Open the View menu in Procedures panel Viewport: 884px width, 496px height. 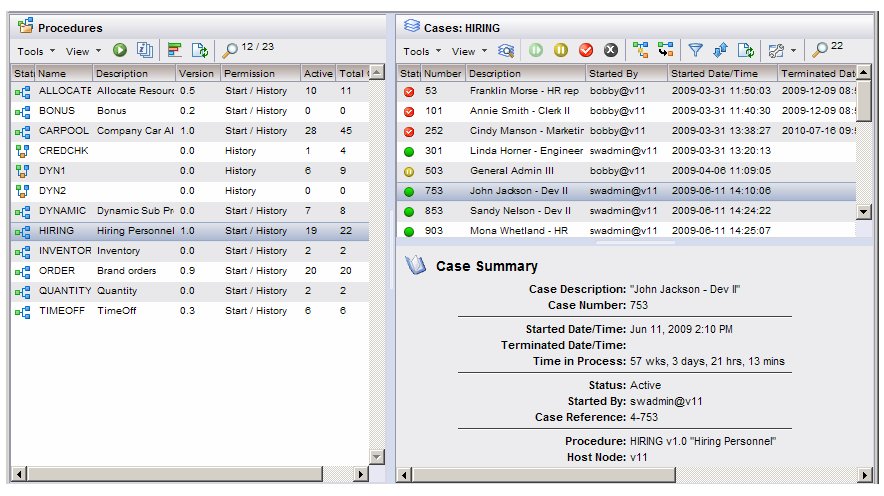tap(83, 51)
